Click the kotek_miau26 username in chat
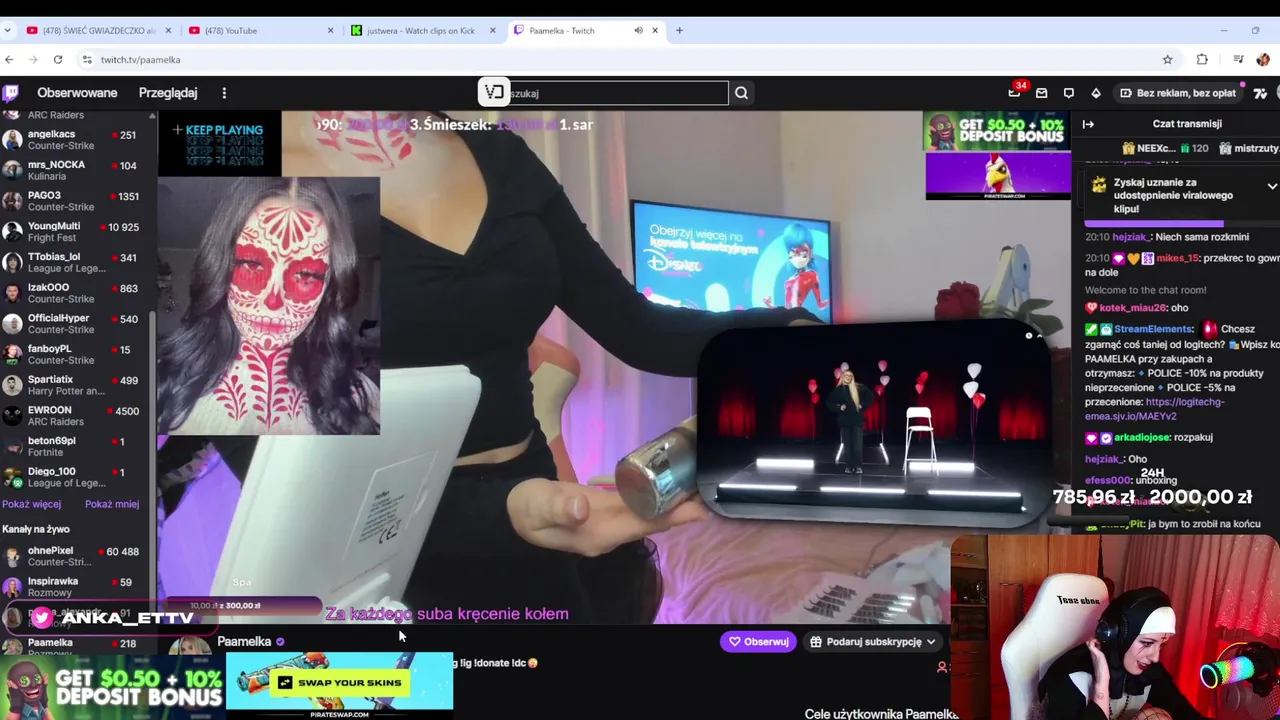The height and width of the screenshot is (720, 1280). point(1132,308)
